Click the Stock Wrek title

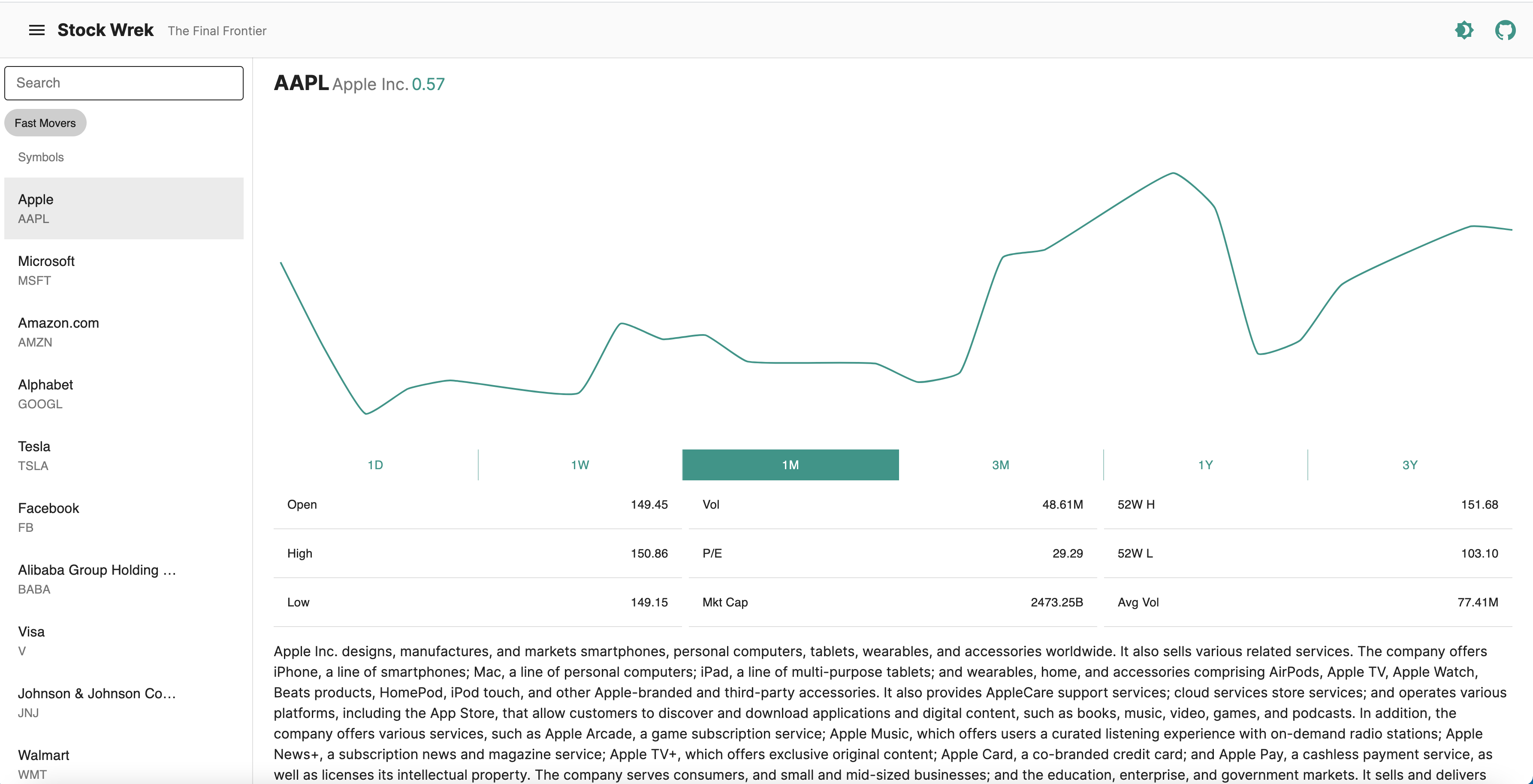(x=106, y=30)
